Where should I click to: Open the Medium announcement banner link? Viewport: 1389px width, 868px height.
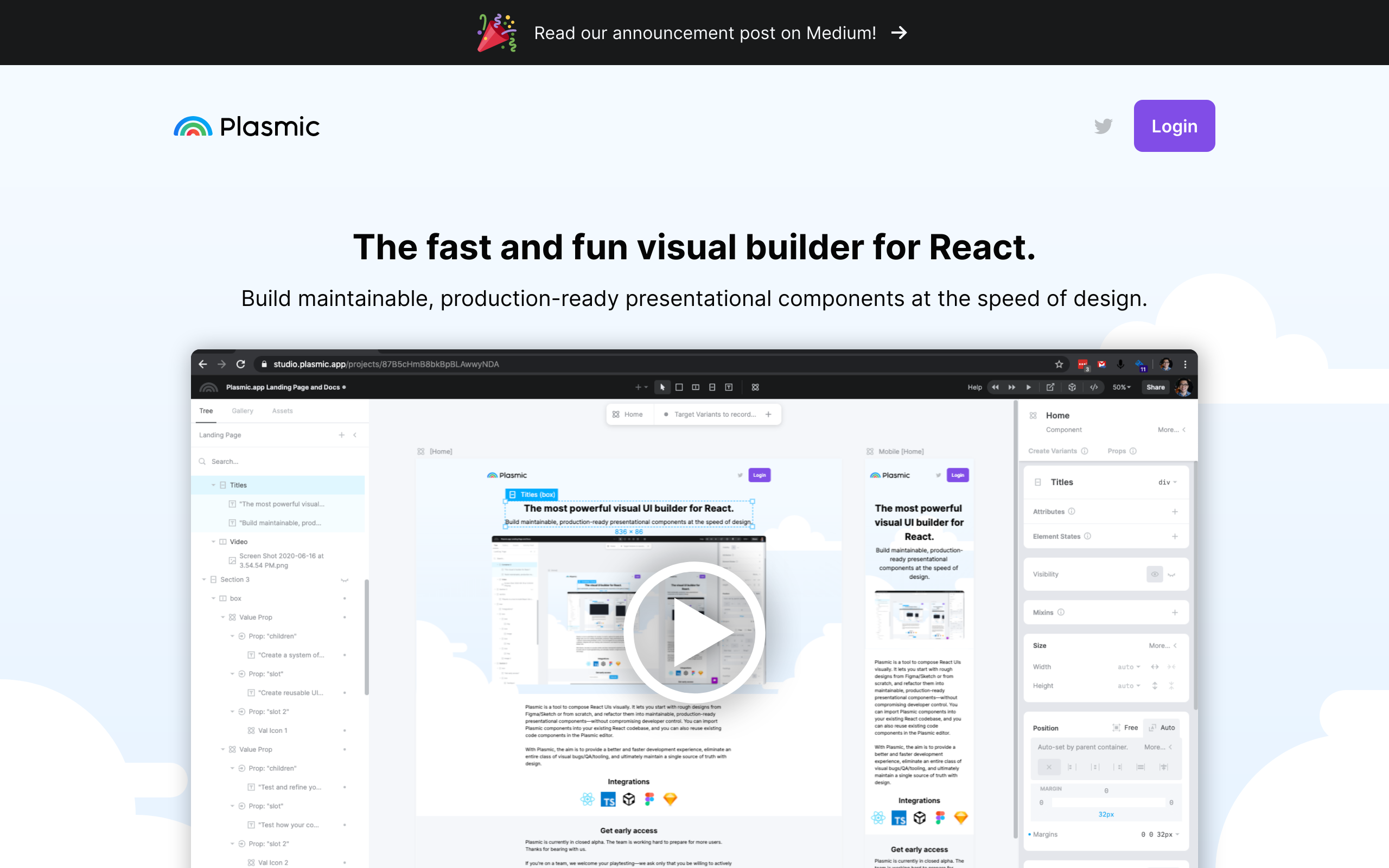click(693, 33)
